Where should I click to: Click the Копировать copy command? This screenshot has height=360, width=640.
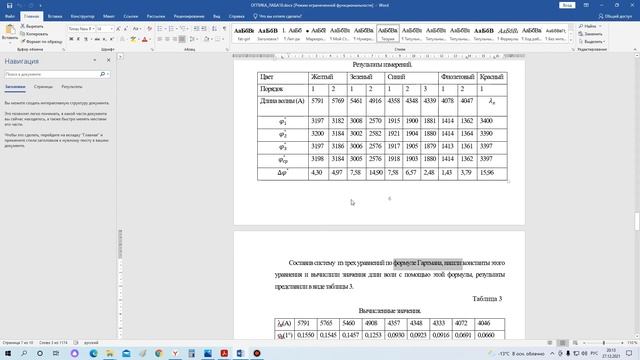34,34
